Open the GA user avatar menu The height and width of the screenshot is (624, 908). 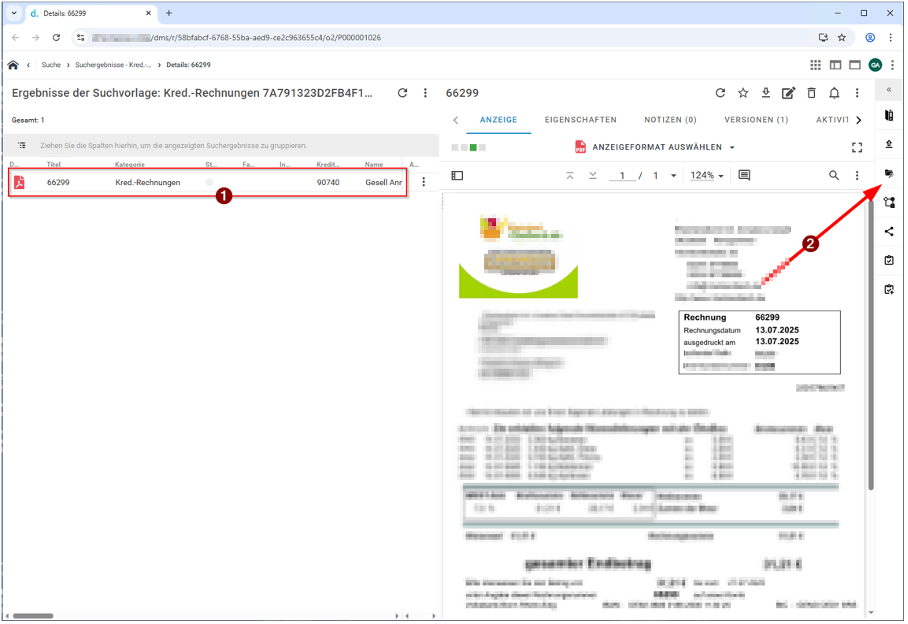[x=875, y=65]
